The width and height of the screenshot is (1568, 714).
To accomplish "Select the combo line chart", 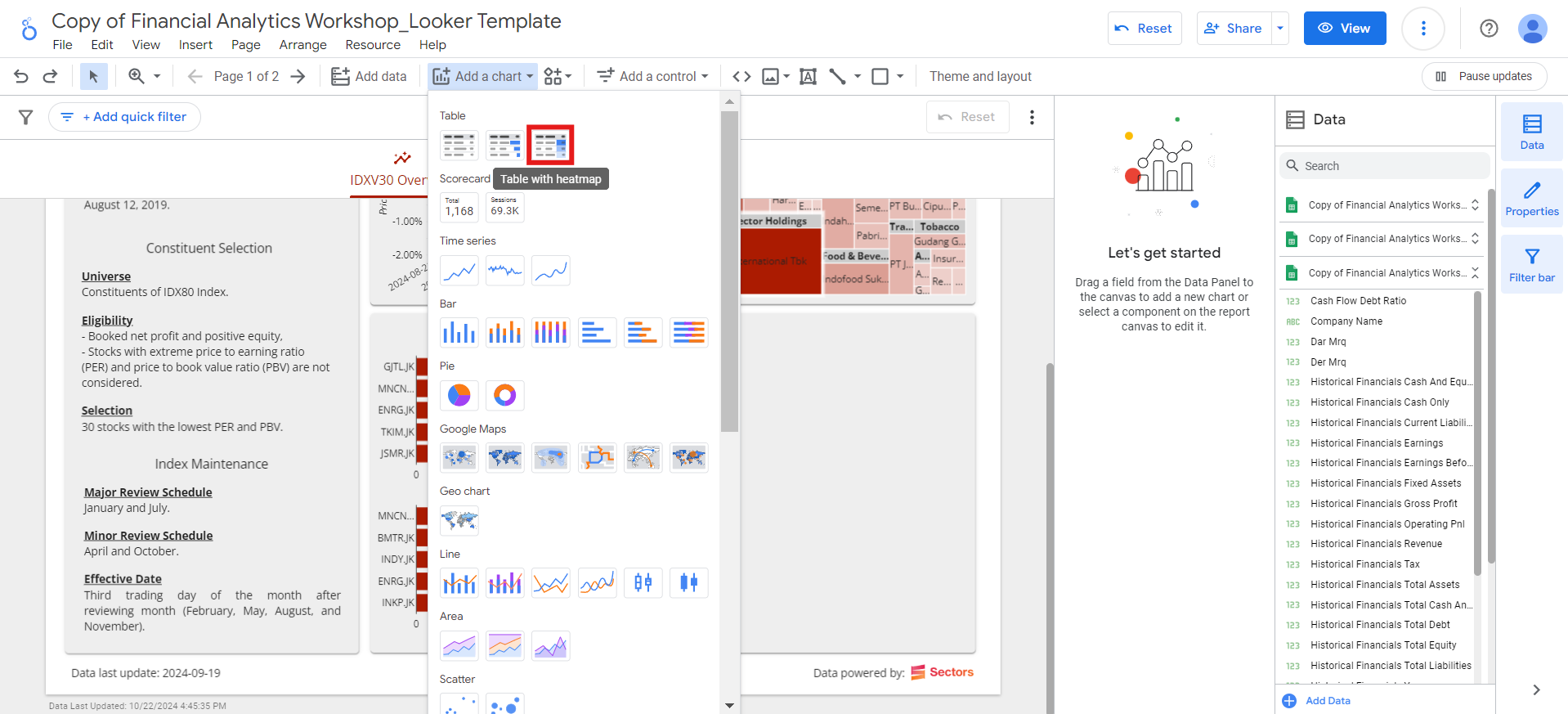I will point(459,583).
